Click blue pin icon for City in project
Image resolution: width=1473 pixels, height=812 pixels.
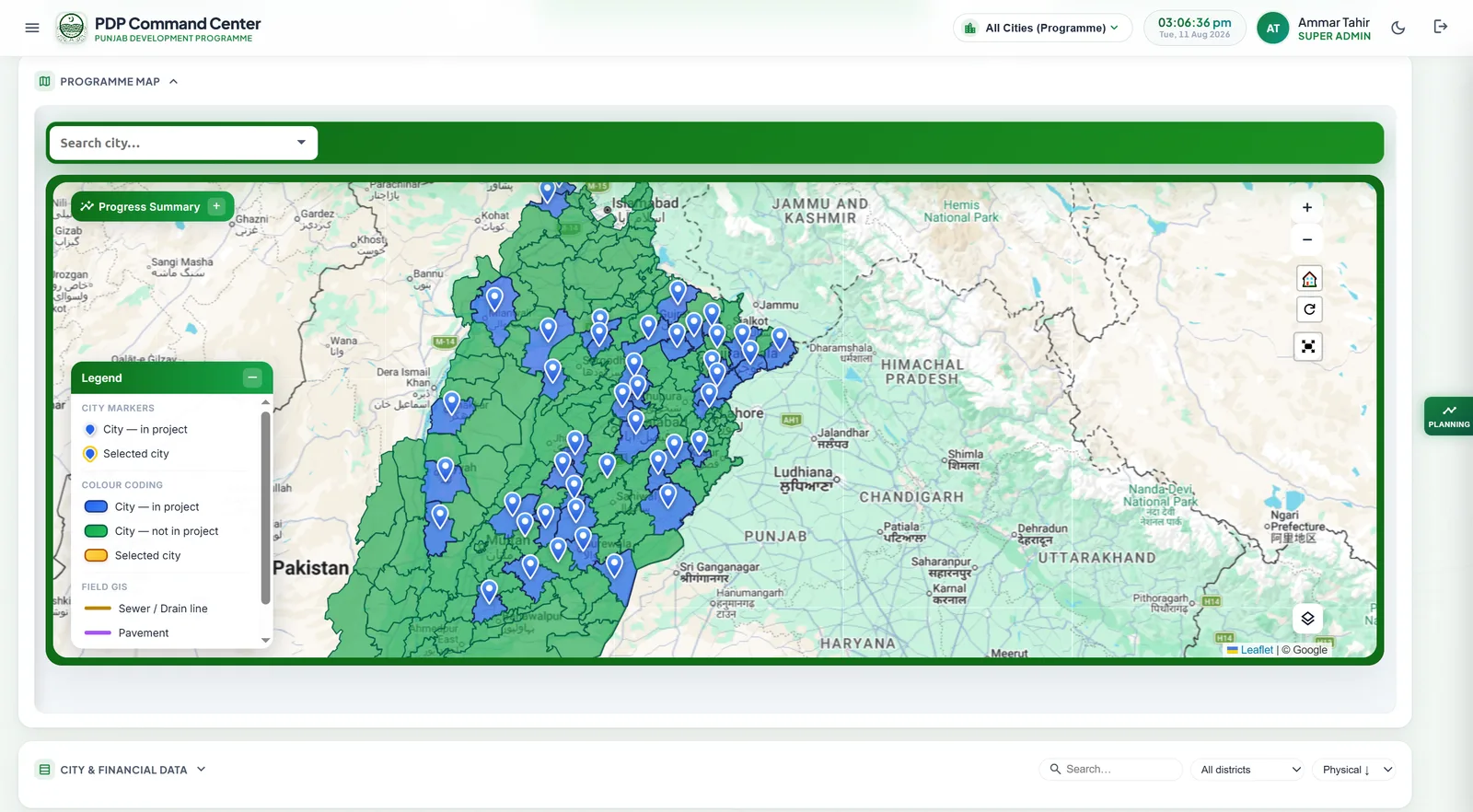click(x=90, y=430)
